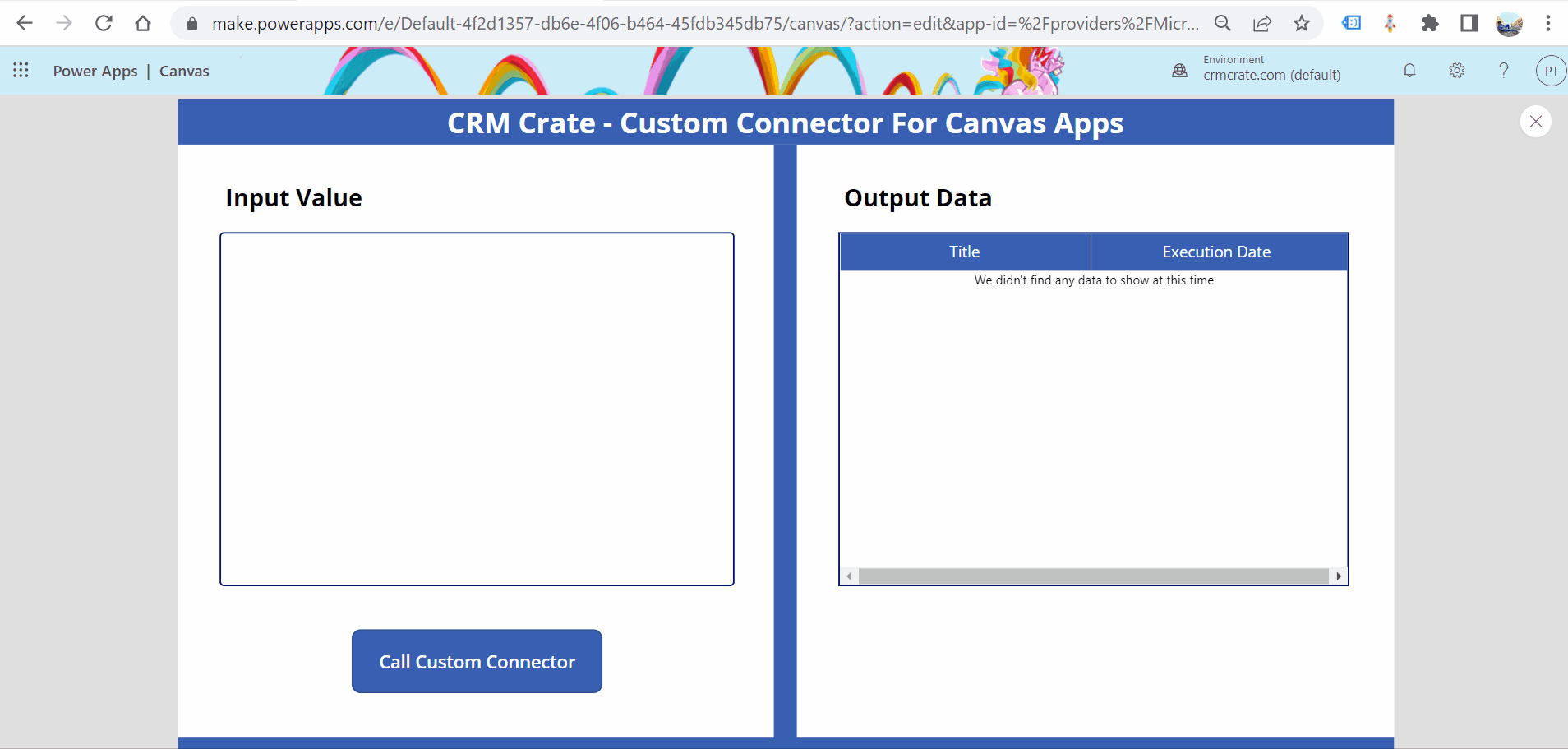Open Power Apps settings gear
This screenshot has width=1568, height=749.
click(1457, 71)
